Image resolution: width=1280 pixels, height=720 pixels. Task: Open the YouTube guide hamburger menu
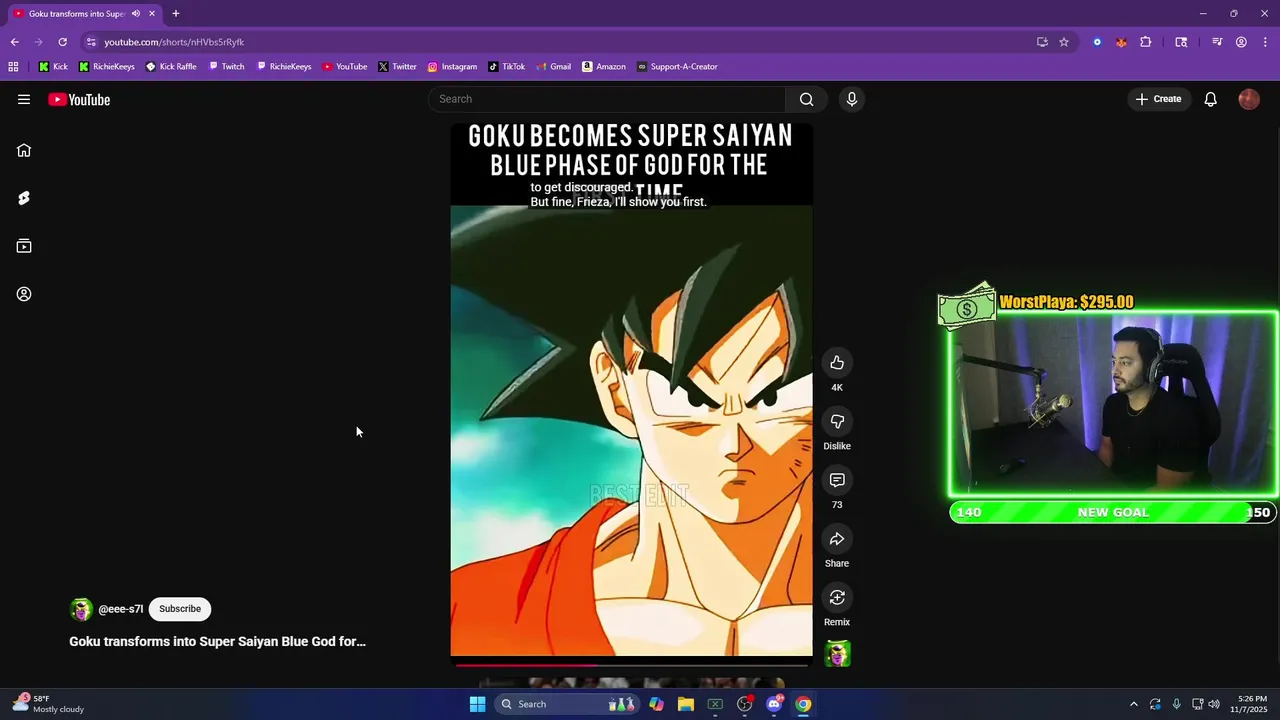pos(24,99)
